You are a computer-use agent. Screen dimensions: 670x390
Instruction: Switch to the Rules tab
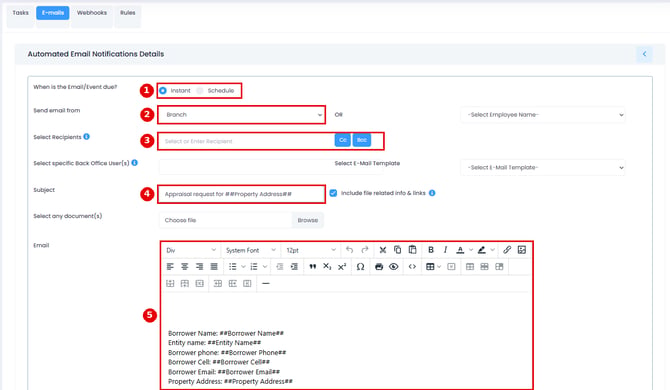[x=128, y=13]
